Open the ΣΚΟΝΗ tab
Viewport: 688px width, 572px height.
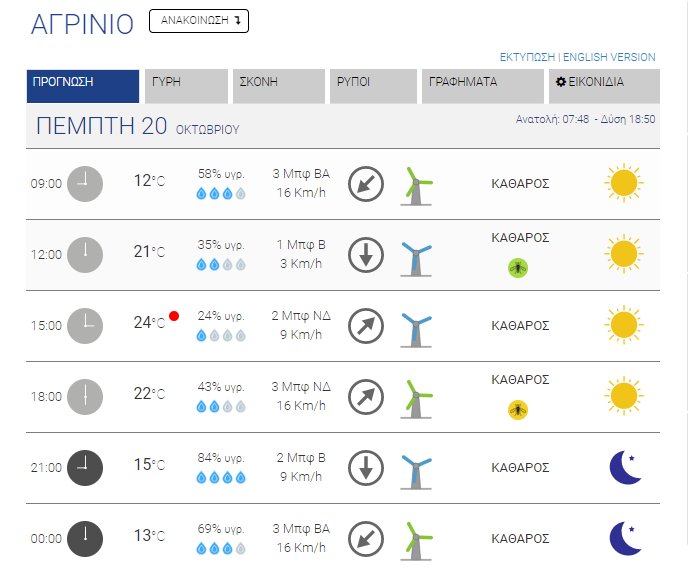point(279,86)
